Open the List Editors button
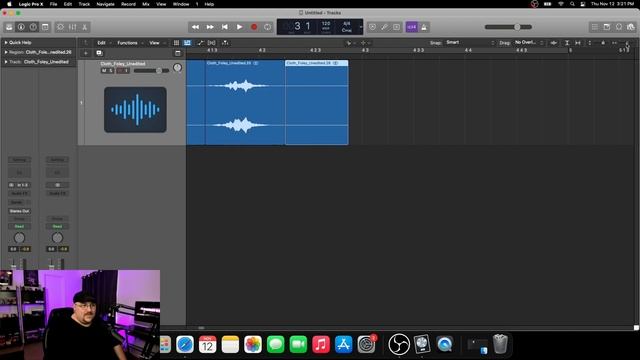Screen dimensions: 640x360 [595, 27]
